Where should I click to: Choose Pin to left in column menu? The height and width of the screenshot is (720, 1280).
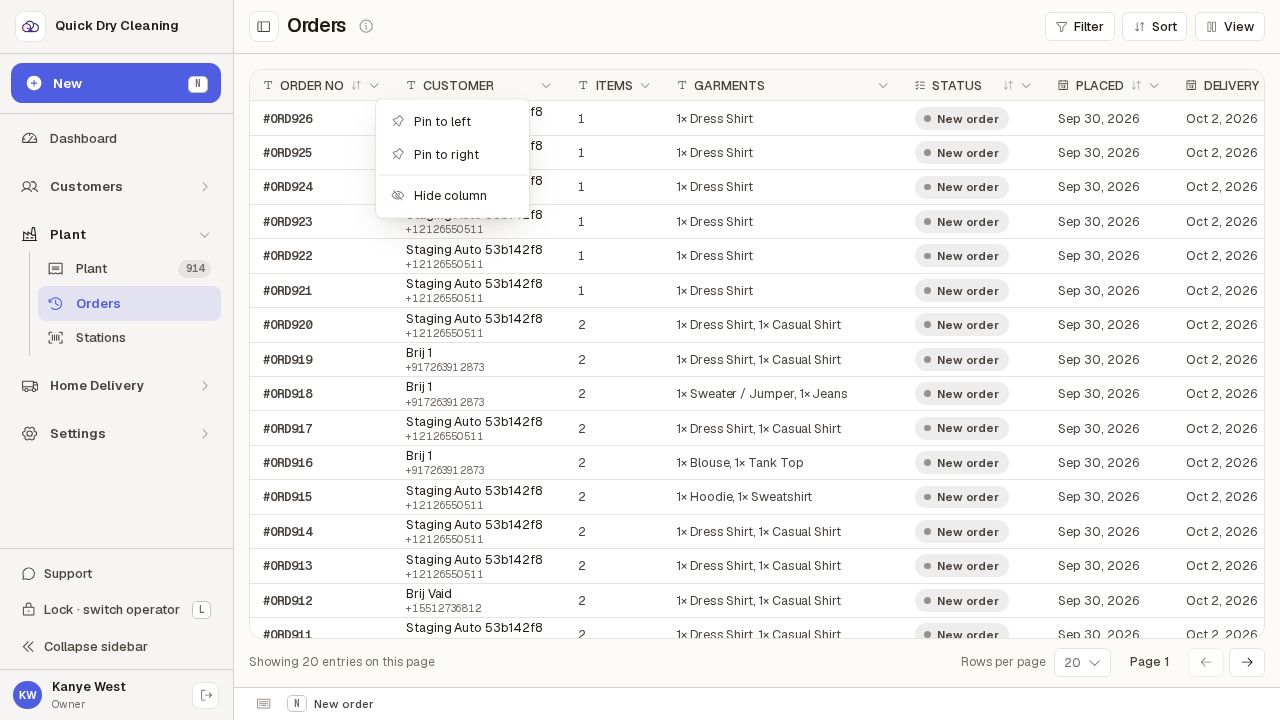pyautogui.click(x=452, y=122)
